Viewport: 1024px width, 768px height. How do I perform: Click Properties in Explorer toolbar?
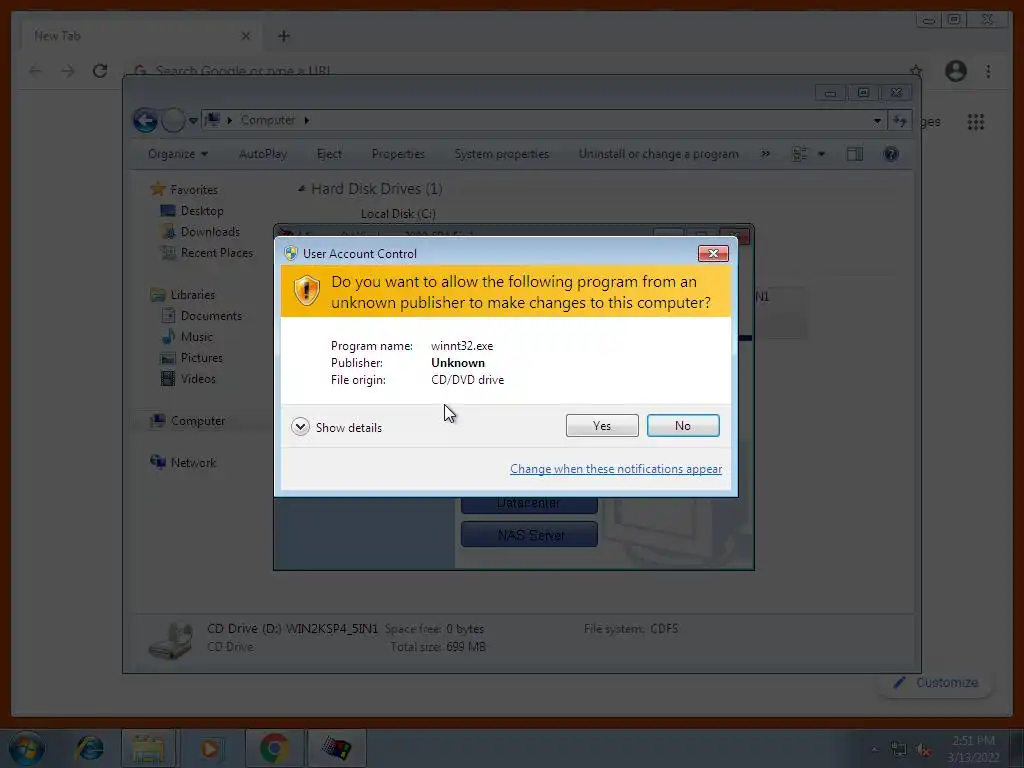[x=398, y=154]
